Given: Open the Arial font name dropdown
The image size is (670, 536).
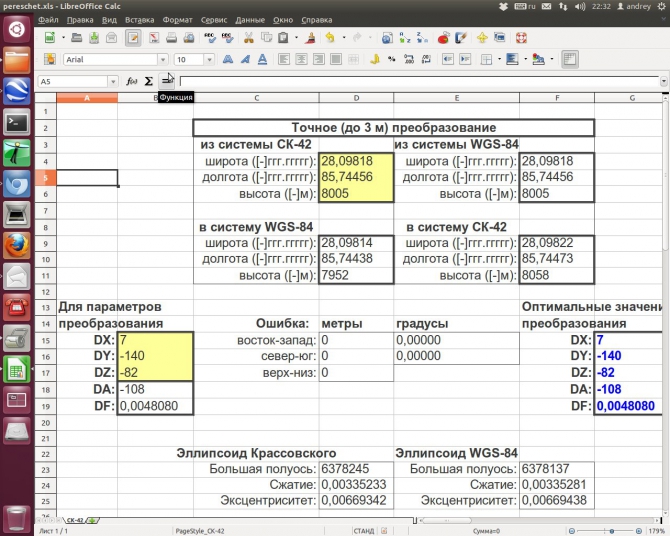Looking at the screenshot, I should point(163,59).
